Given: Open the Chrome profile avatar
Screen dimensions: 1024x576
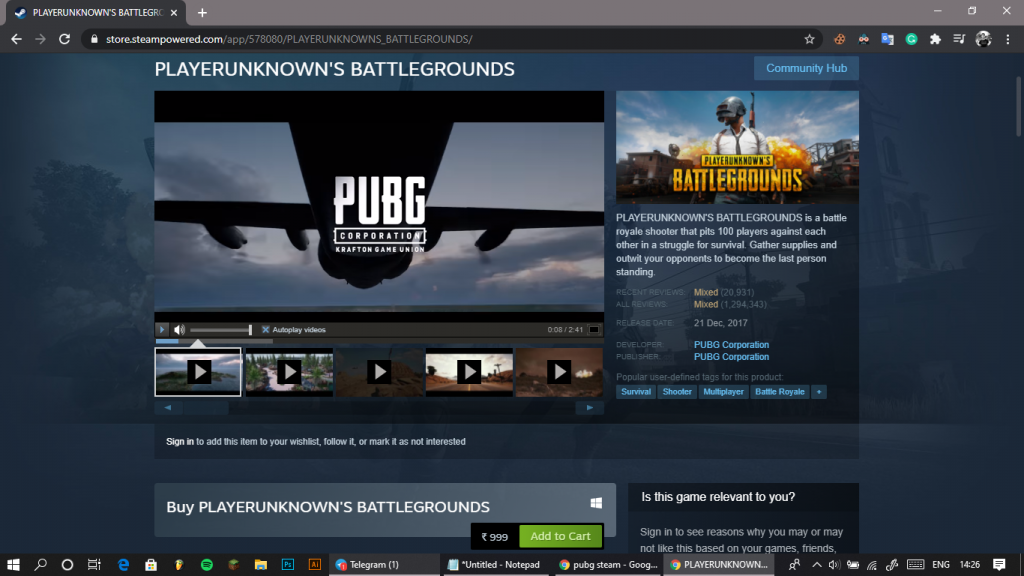Looking at the screenshot, I should click(x=984, y=39).
